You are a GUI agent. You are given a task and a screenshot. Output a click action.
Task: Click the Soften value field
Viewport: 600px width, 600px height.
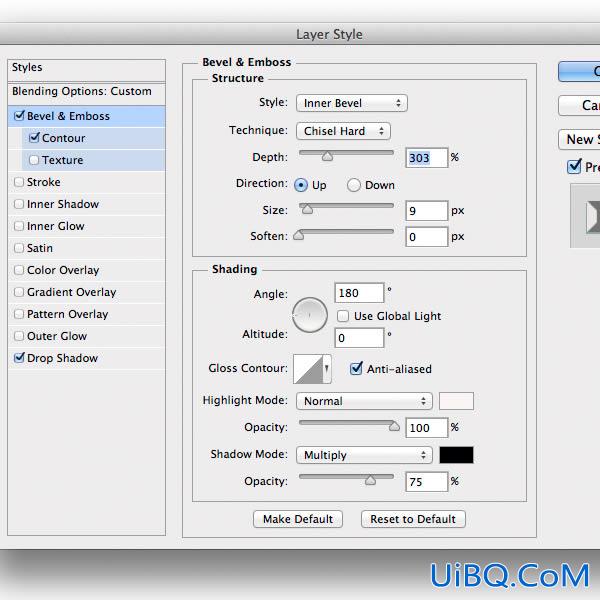[x=426, y=236]
